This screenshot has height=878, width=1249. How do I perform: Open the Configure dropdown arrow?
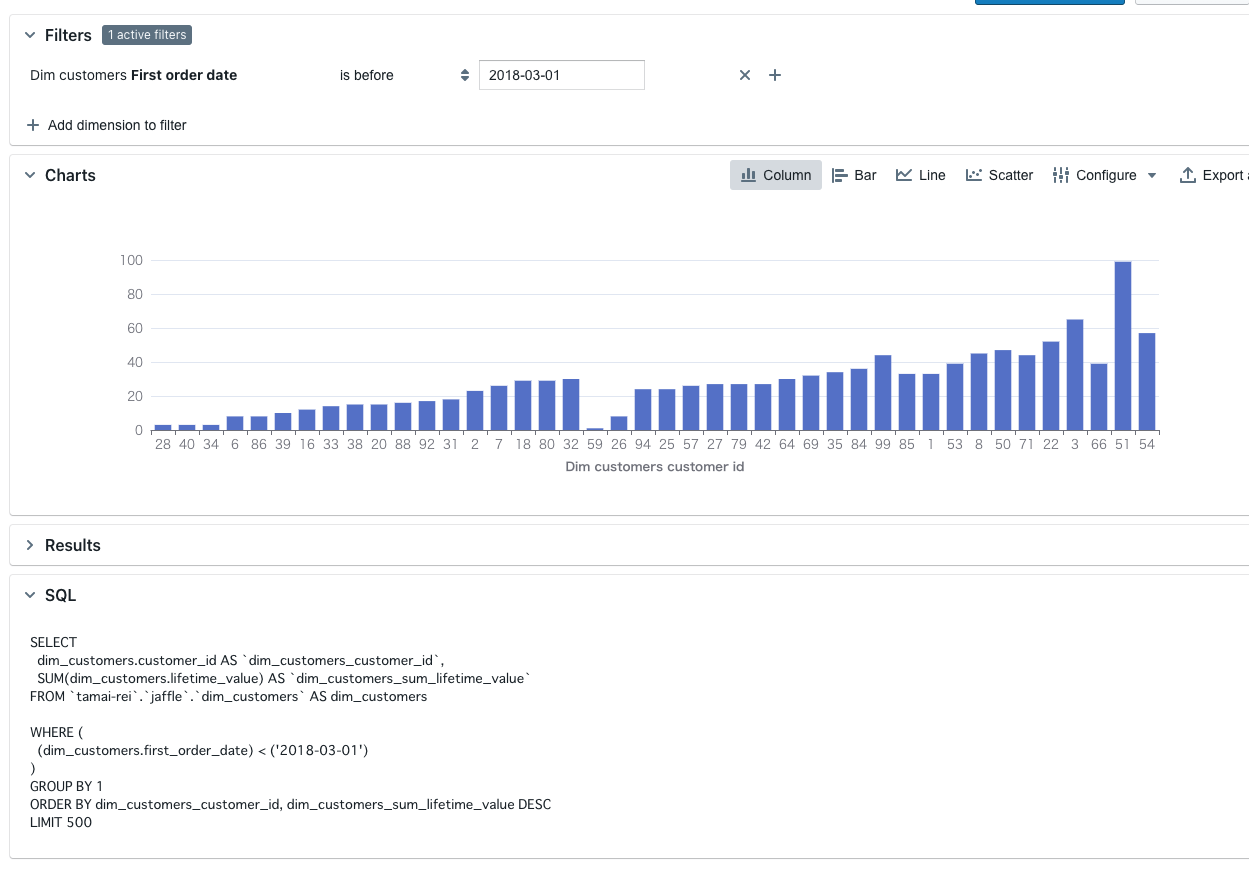1151,175
